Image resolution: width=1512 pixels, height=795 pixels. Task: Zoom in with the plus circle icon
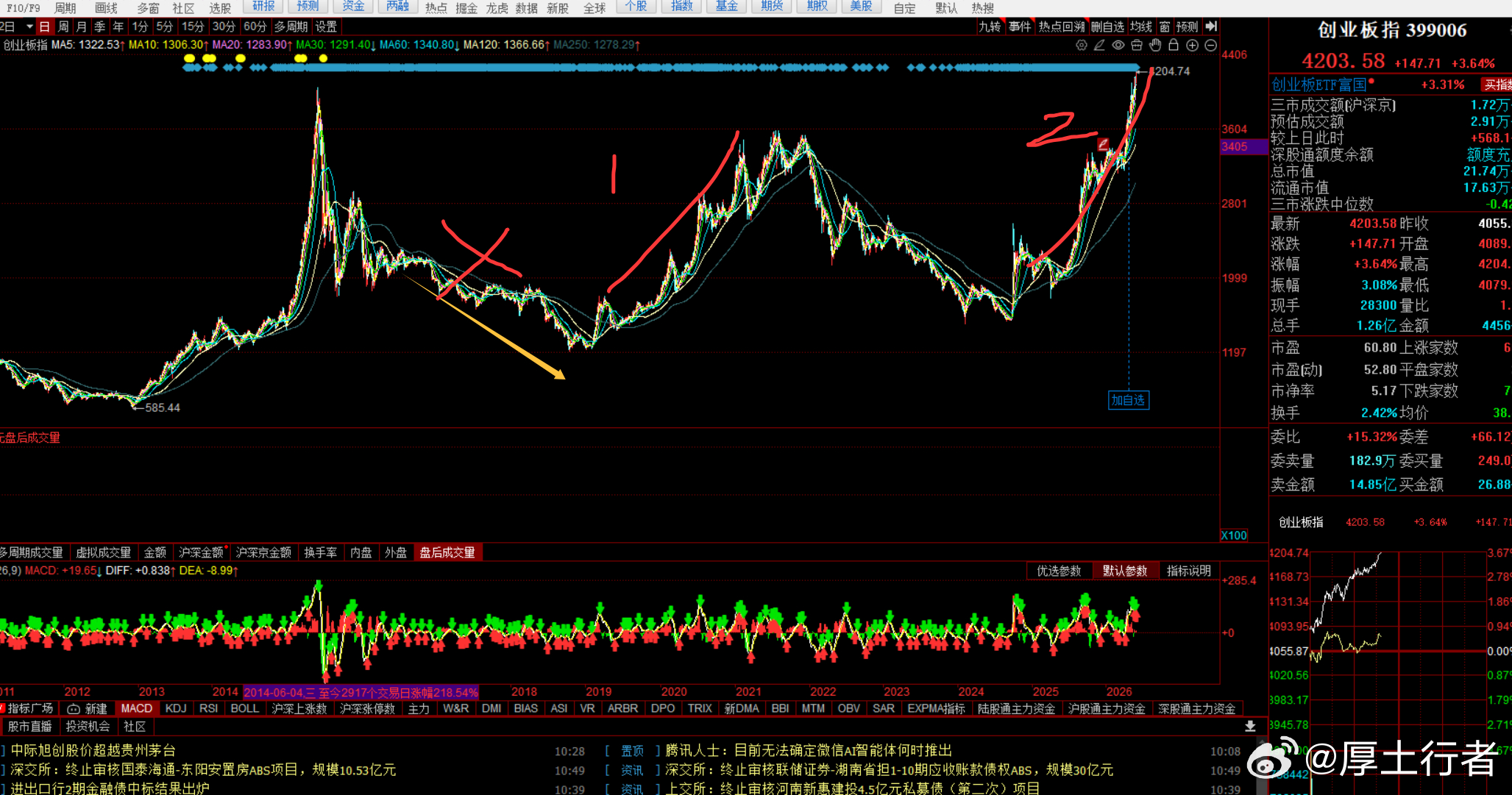tap(1192, 45)
